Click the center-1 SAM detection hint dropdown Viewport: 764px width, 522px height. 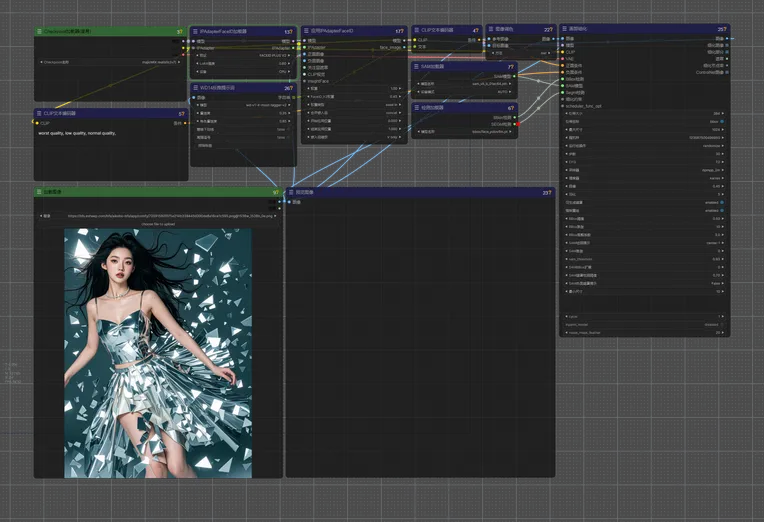click(x=644, y=243)
